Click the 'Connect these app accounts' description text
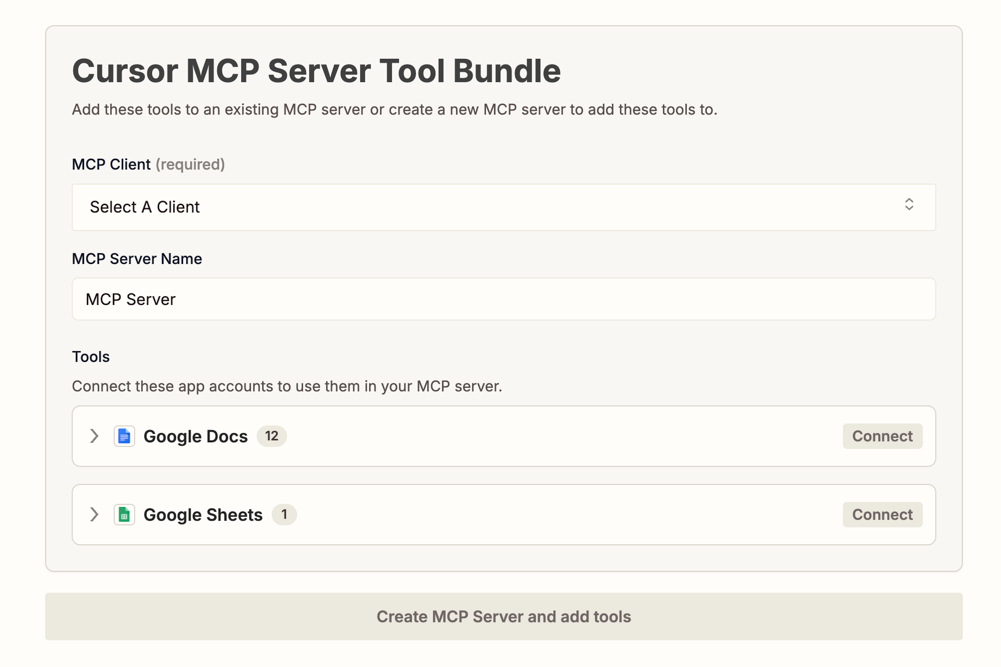 287,386
